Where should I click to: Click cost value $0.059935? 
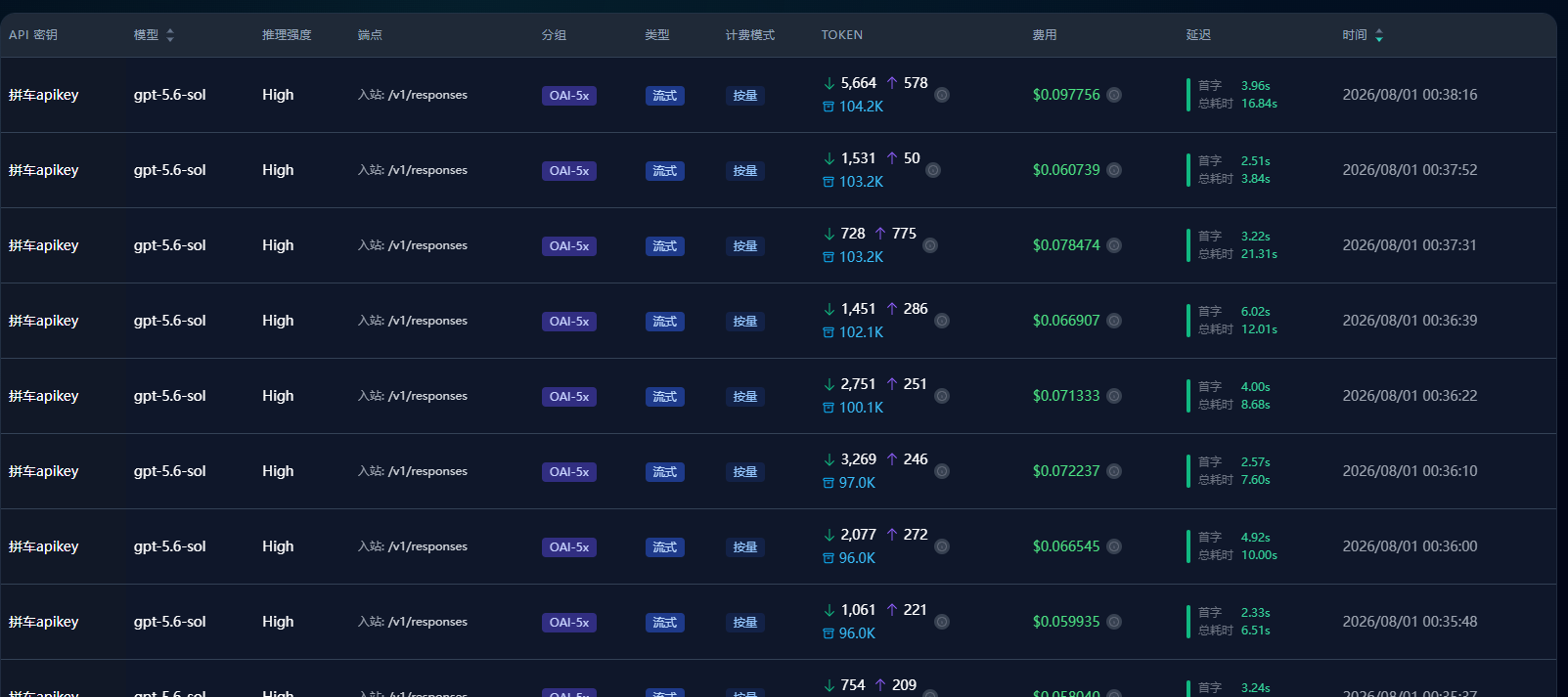point(1066,622)
